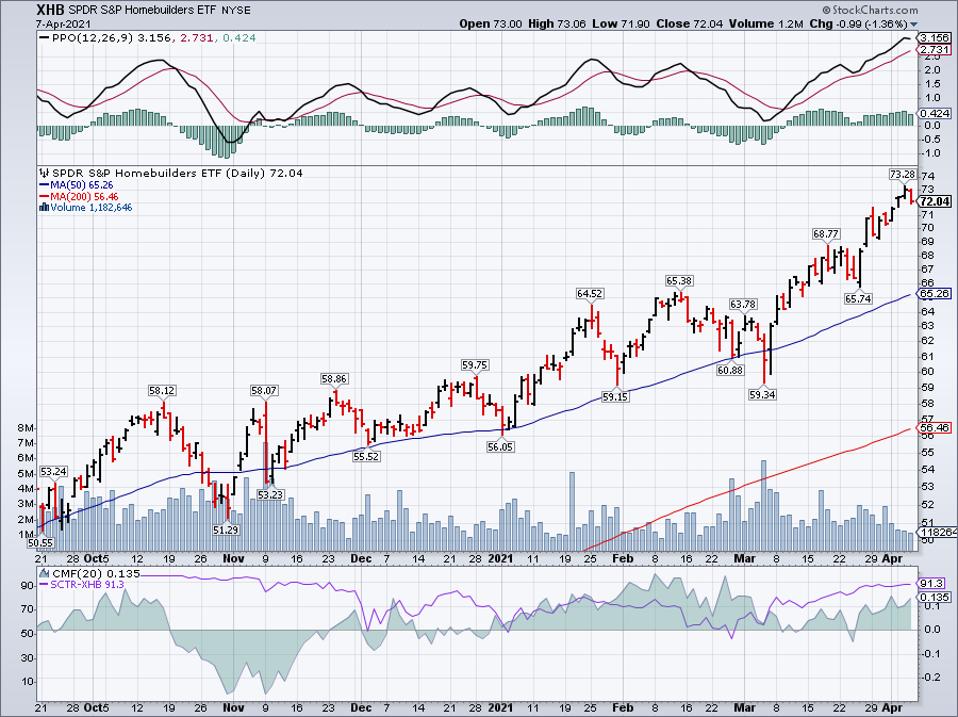This screenshot has width=958, height=717.
Task: Click the 59.75 peak price label
Action: tap(474, 365)
